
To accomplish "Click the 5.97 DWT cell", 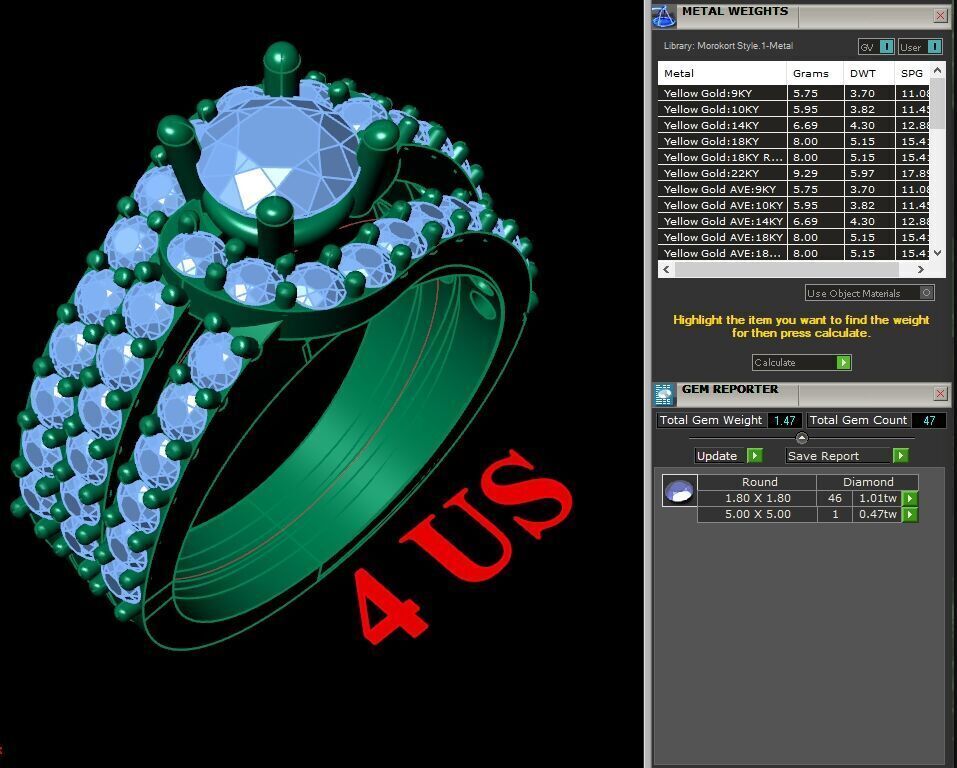I will tap(869, 173).
